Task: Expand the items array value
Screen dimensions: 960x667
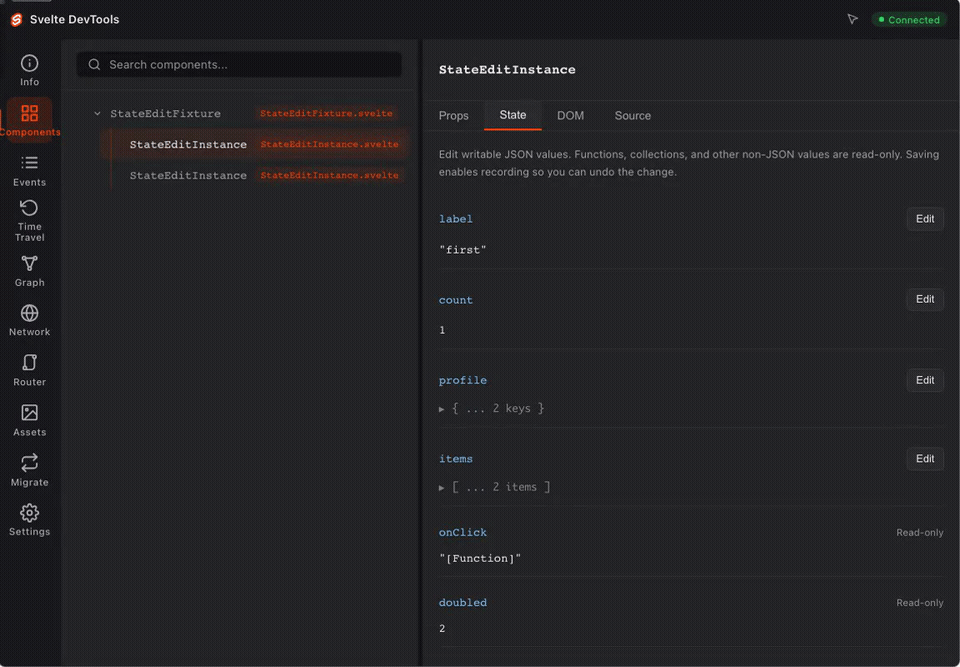Action: tap(441, 488)
